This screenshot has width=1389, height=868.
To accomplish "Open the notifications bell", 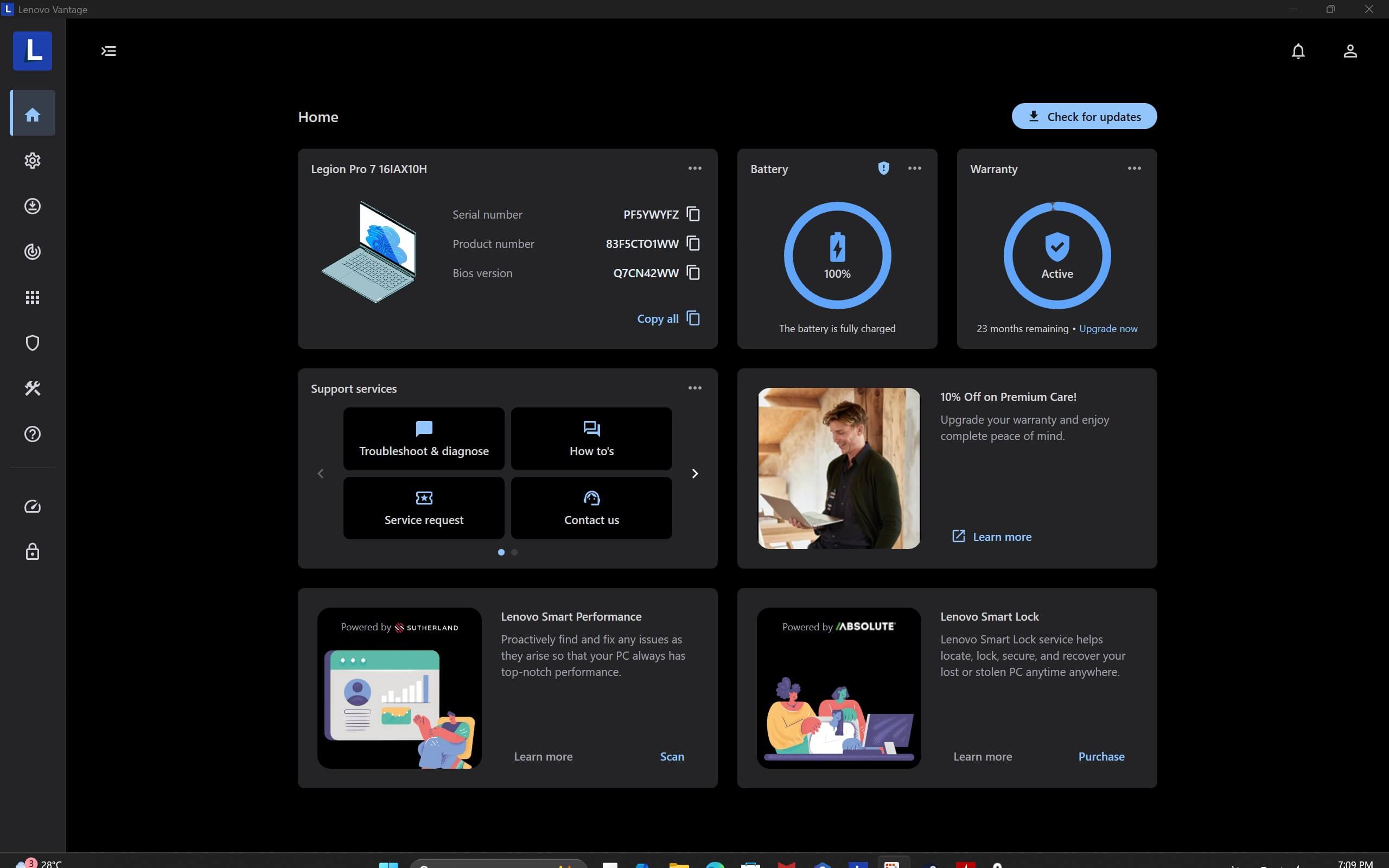I will click(x=1298, y=51).
